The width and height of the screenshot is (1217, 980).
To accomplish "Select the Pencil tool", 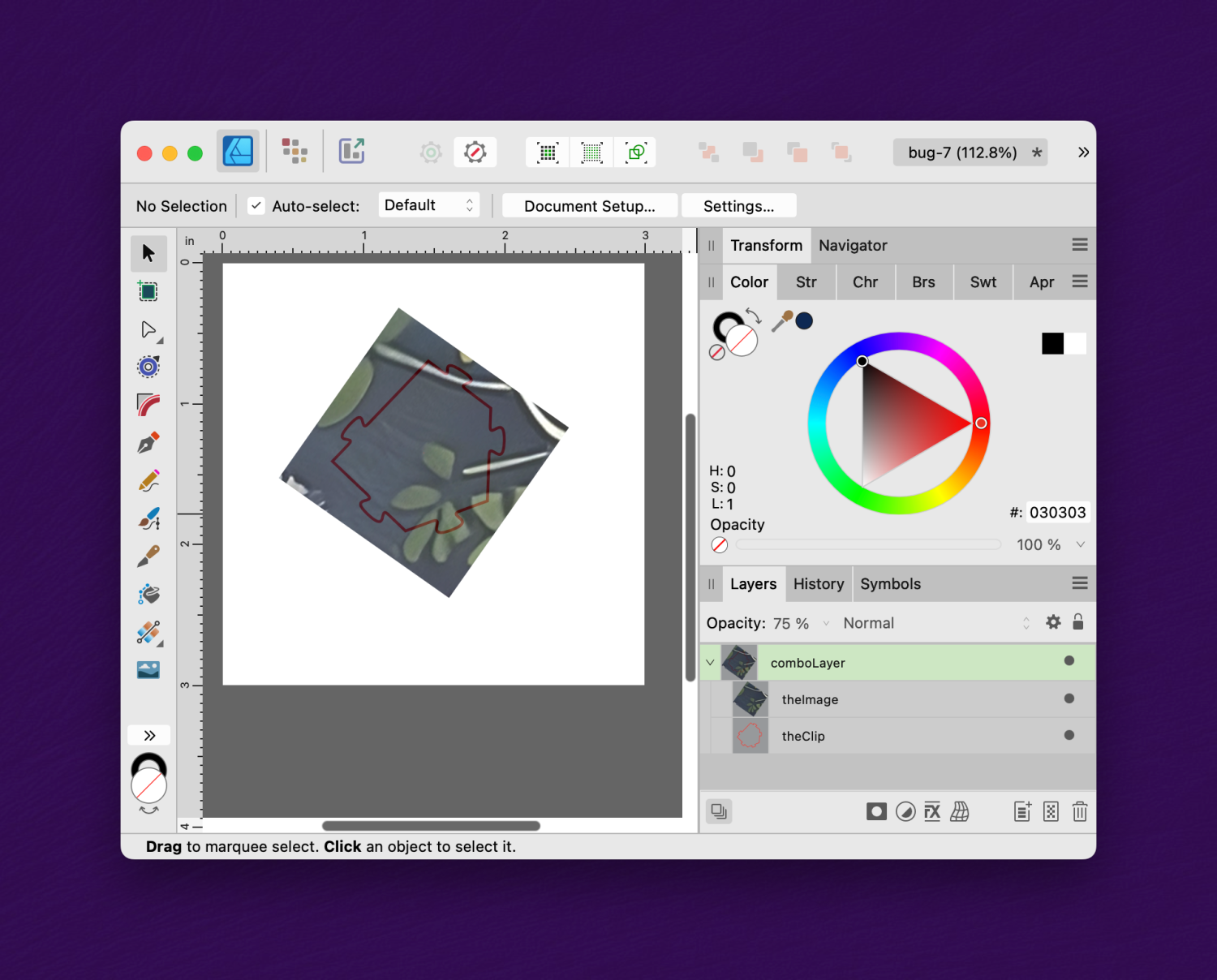I will 148,481.
